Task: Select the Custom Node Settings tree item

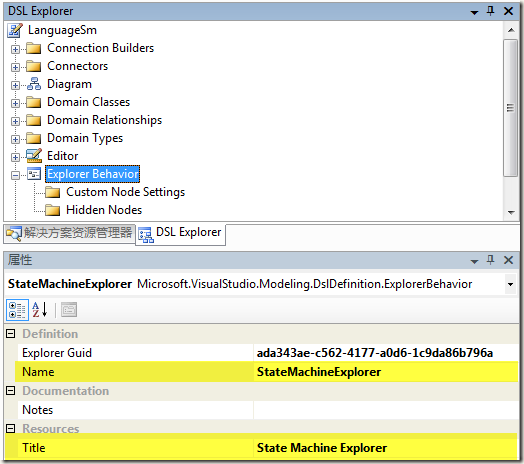Action: pyautogui.click(x=126, y=192)
